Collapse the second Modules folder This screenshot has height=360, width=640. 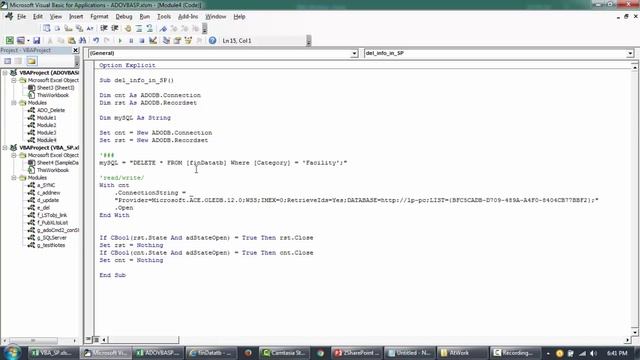pos(13,178)
